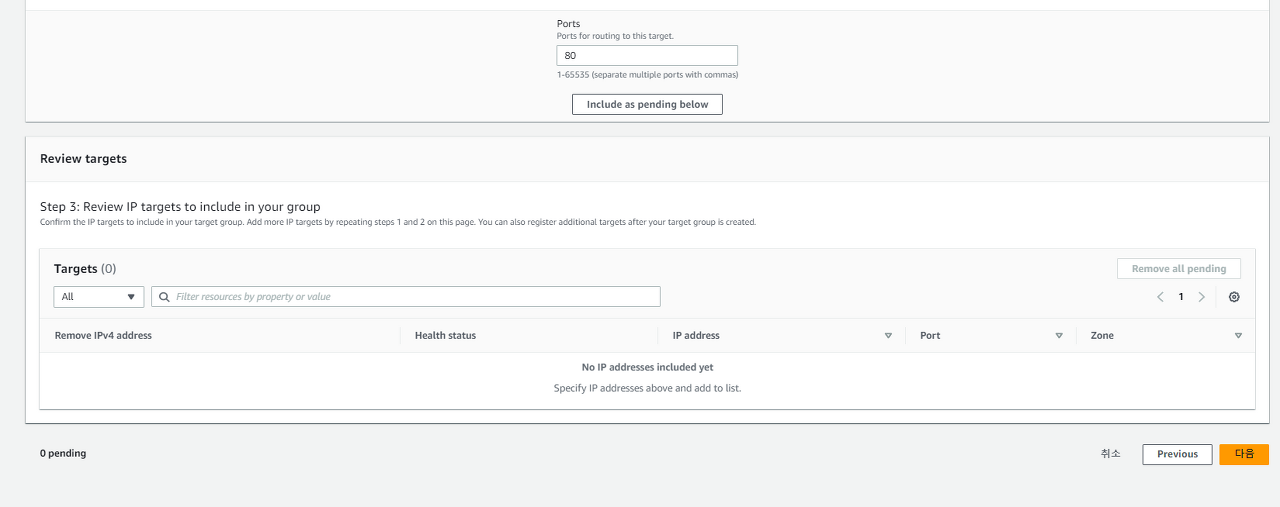1280x507 pixels.
Task: Click the Review targets section heading
Action: click(x=83, y=159)
